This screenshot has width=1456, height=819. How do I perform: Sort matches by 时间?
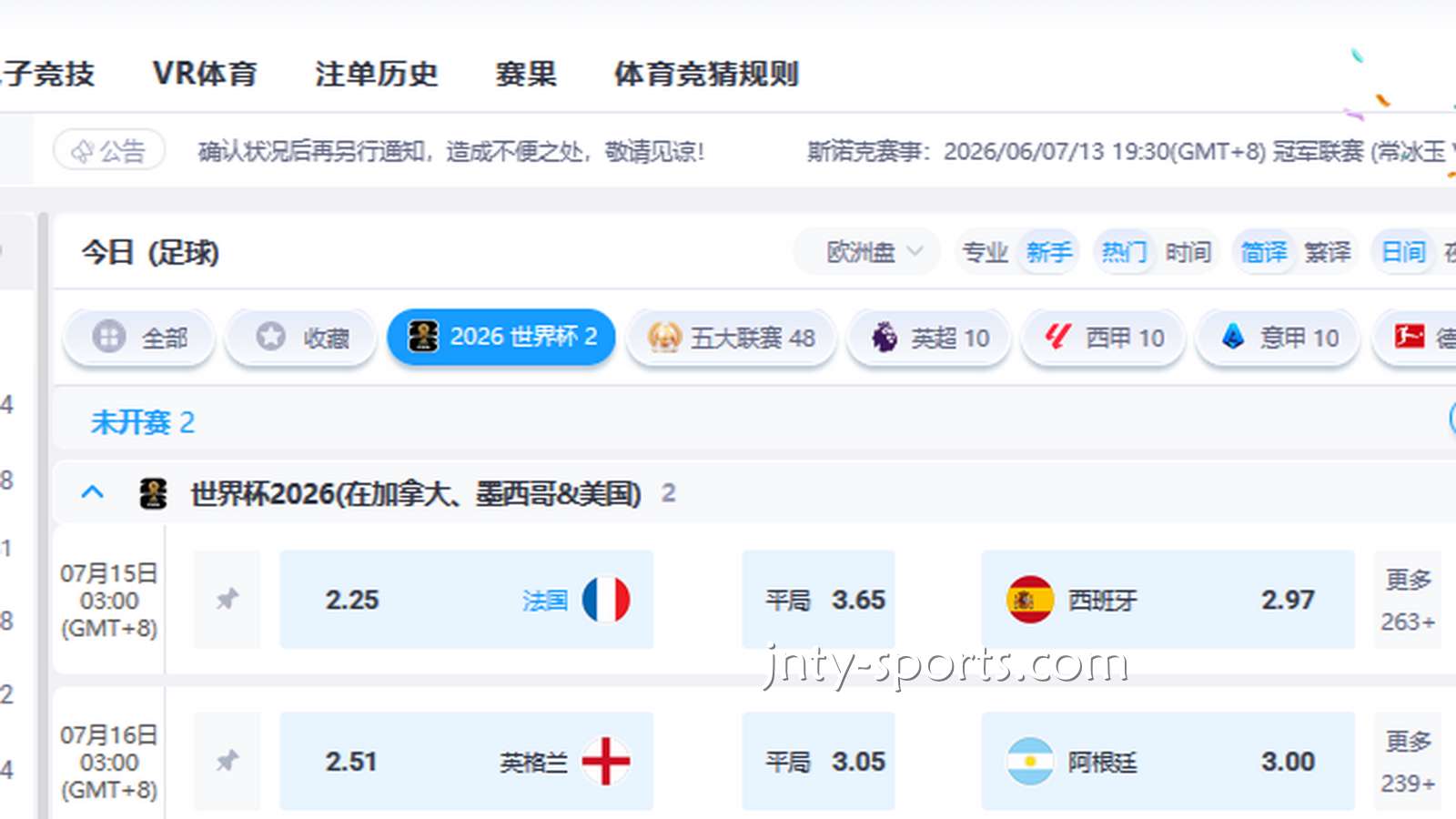(1188, 252)
